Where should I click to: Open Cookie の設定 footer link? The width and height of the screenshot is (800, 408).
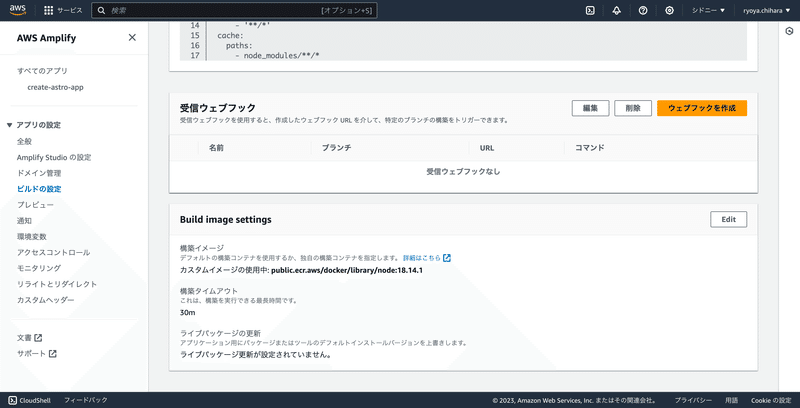tap(771, 400)
